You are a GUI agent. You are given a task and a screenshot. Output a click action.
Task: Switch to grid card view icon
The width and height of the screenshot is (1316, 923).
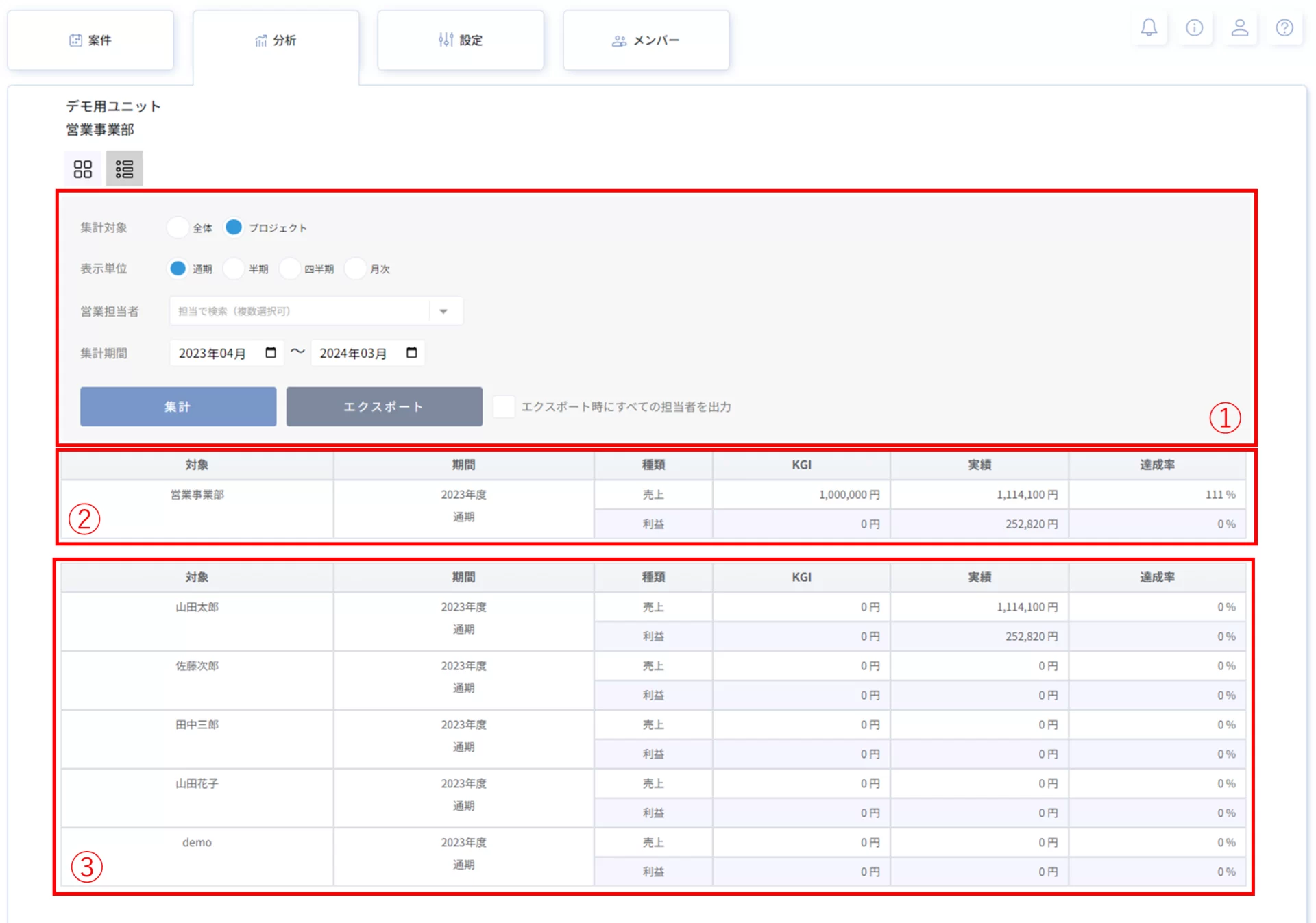(x=83, y=169)
